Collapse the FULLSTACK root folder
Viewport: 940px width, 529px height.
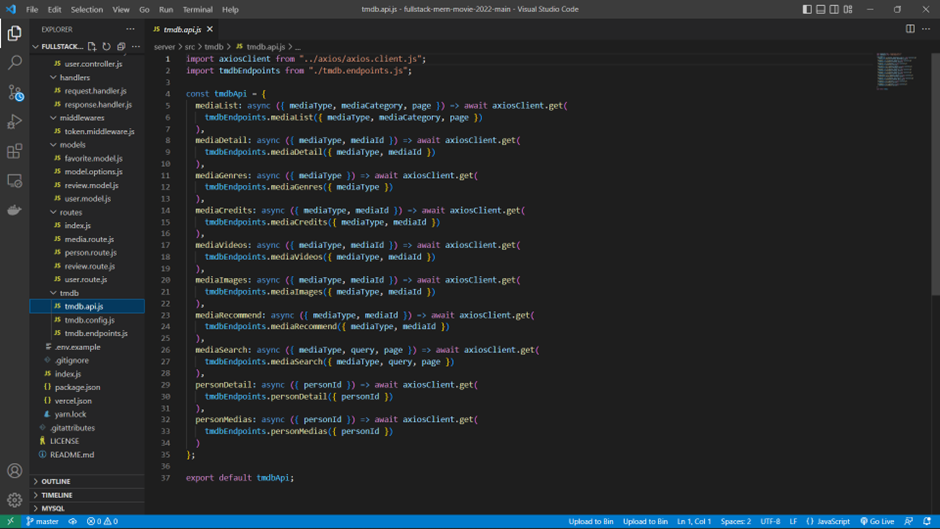(x=58, y=46)
